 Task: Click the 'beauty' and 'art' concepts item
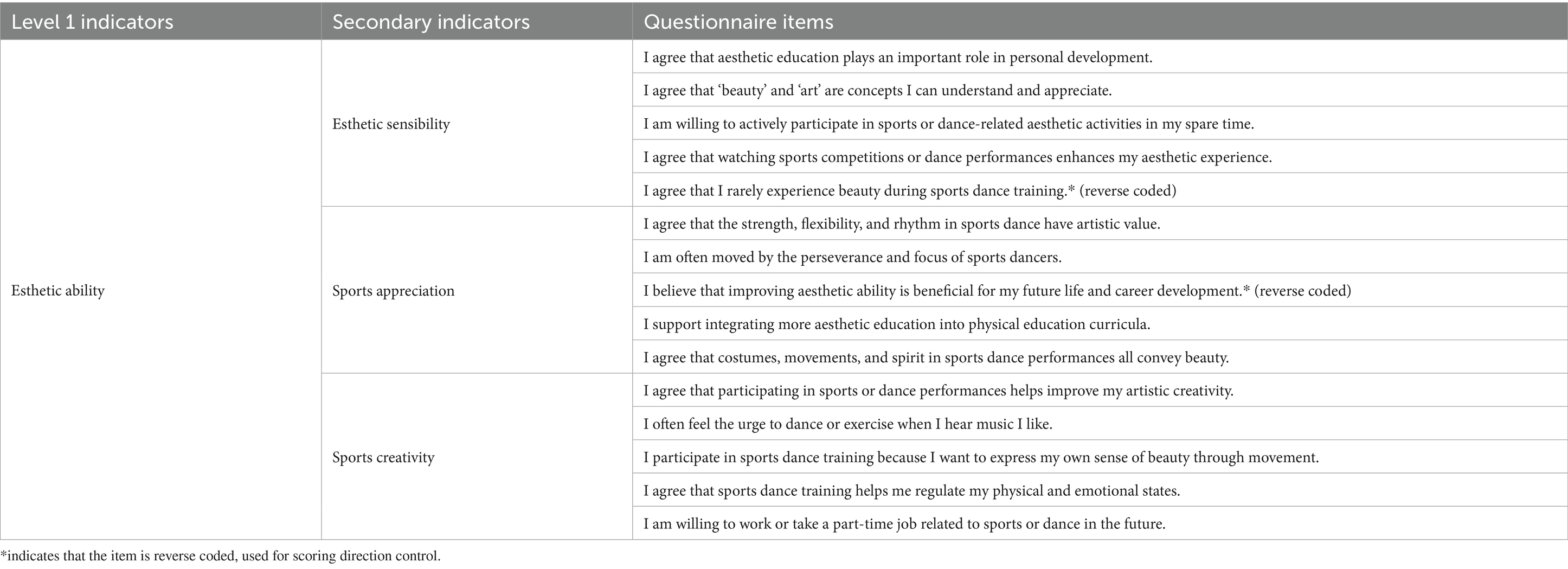pyautogui.click(x=1100, y=90)
